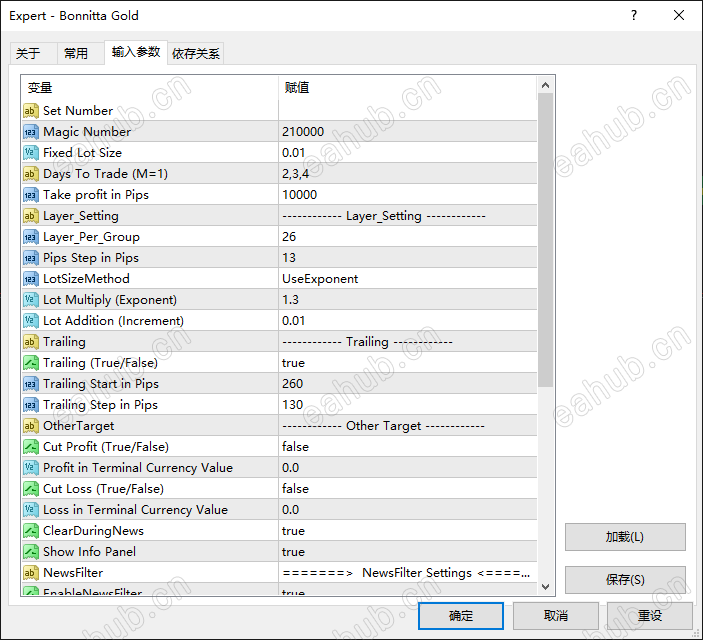This screenshot has width=703, height=640.
Task: Click the string icon beside the Trailing header
Action: coord(30,342)
